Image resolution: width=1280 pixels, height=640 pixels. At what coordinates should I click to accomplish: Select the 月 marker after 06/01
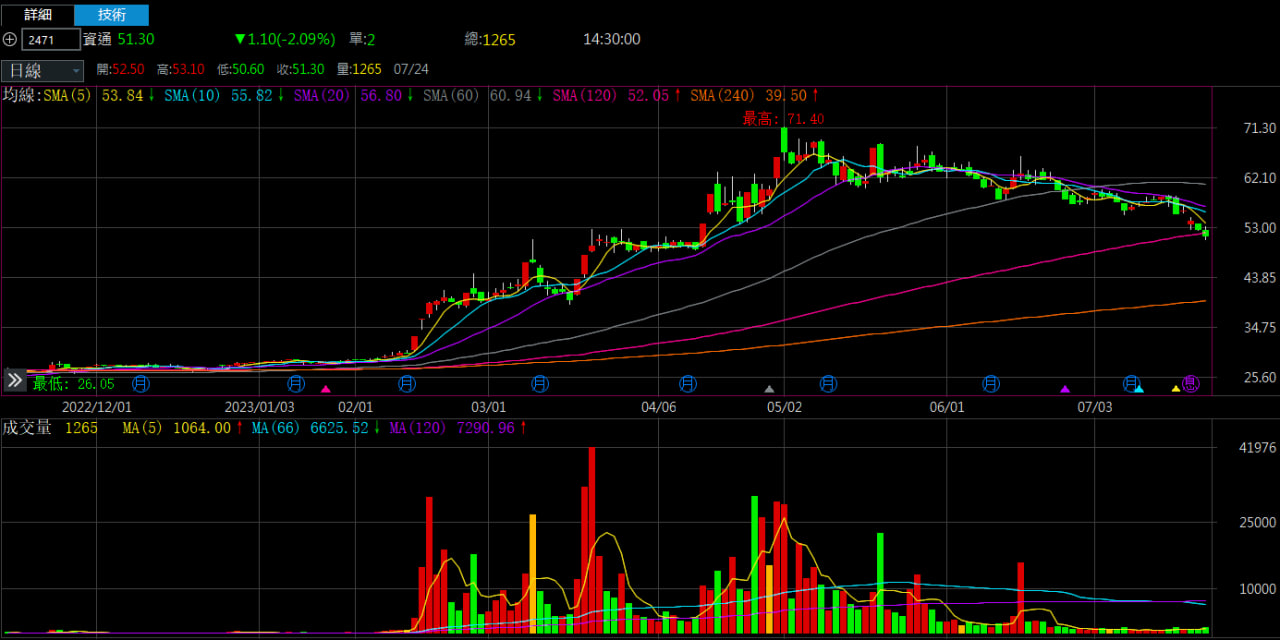991,383
